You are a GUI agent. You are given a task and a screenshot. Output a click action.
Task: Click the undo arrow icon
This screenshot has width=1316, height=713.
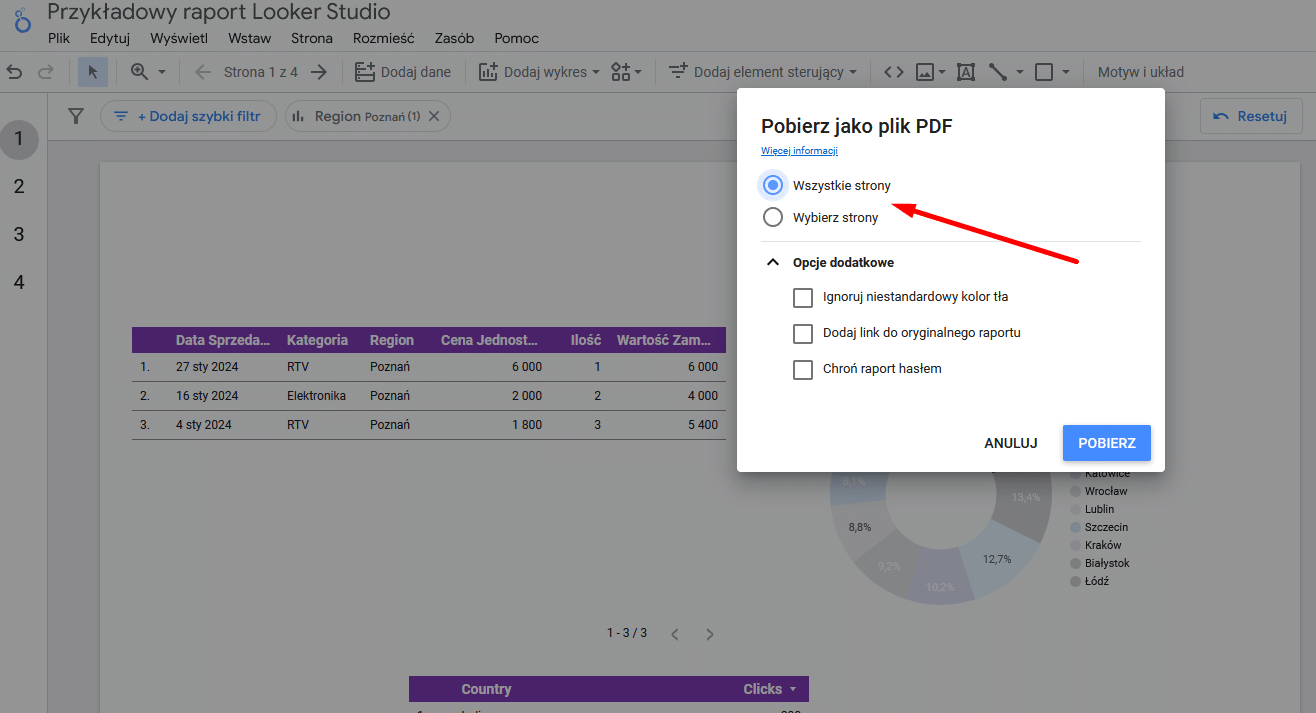pyautogui.click(x=14, y=72)
